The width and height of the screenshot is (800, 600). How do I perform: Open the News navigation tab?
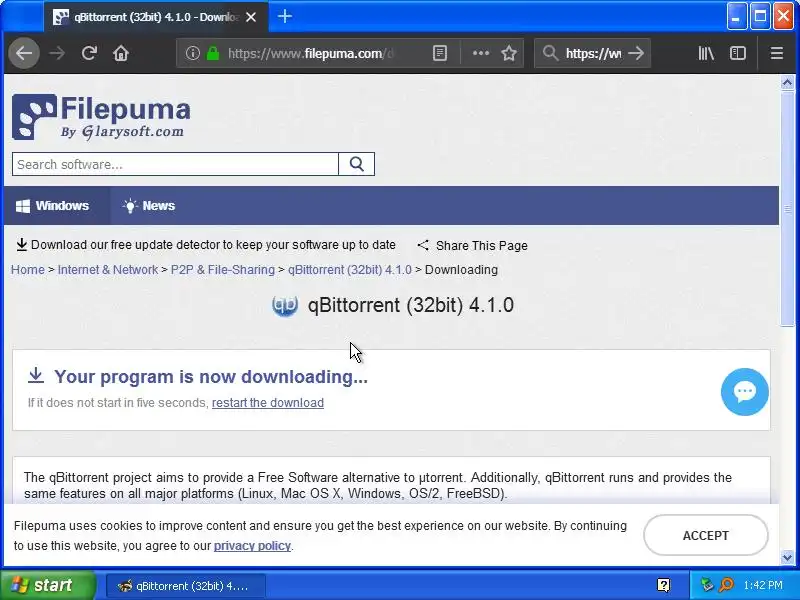[x=149, y=206]
